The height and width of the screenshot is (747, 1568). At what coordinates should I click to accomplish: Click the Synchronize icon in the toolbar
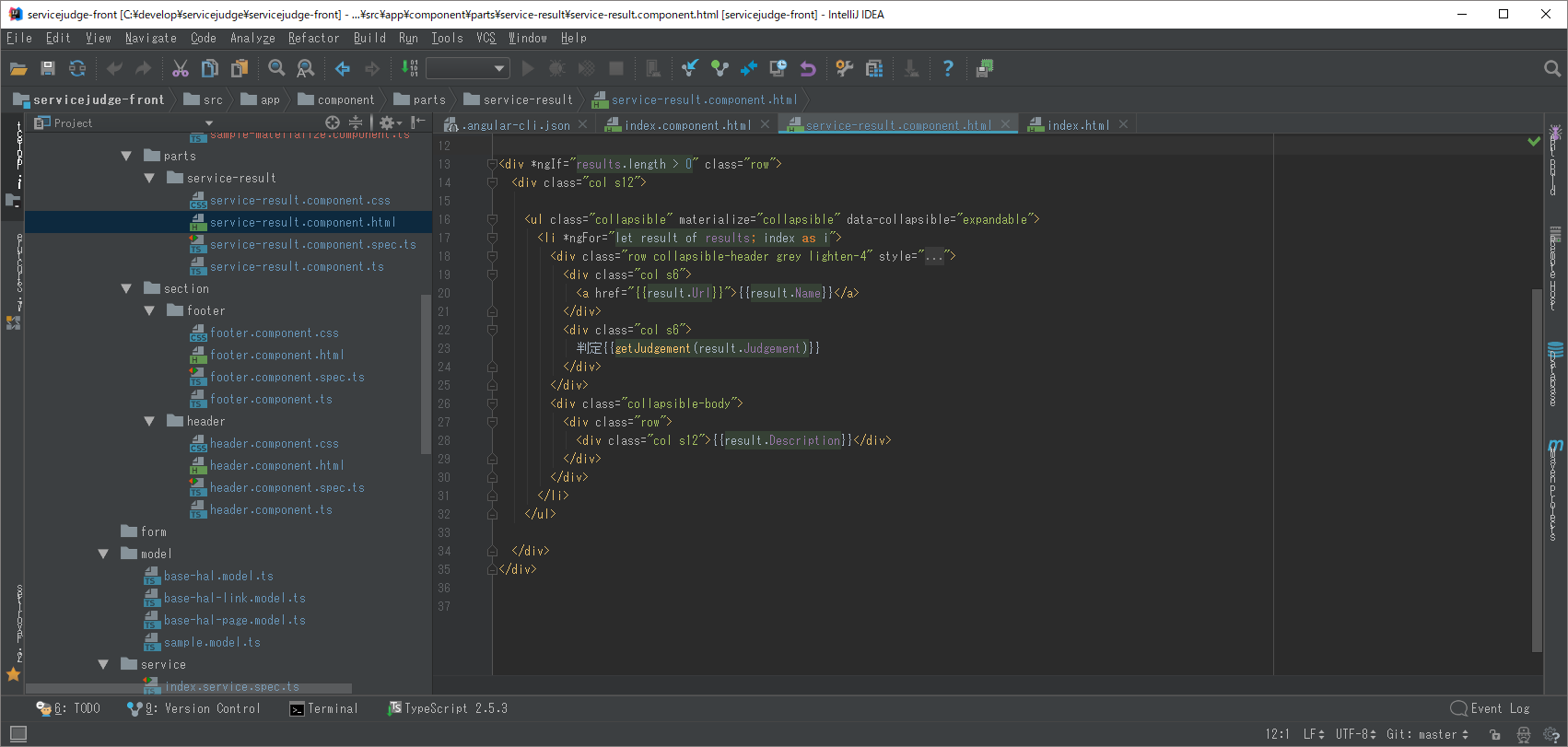click(x=77, y=68)
